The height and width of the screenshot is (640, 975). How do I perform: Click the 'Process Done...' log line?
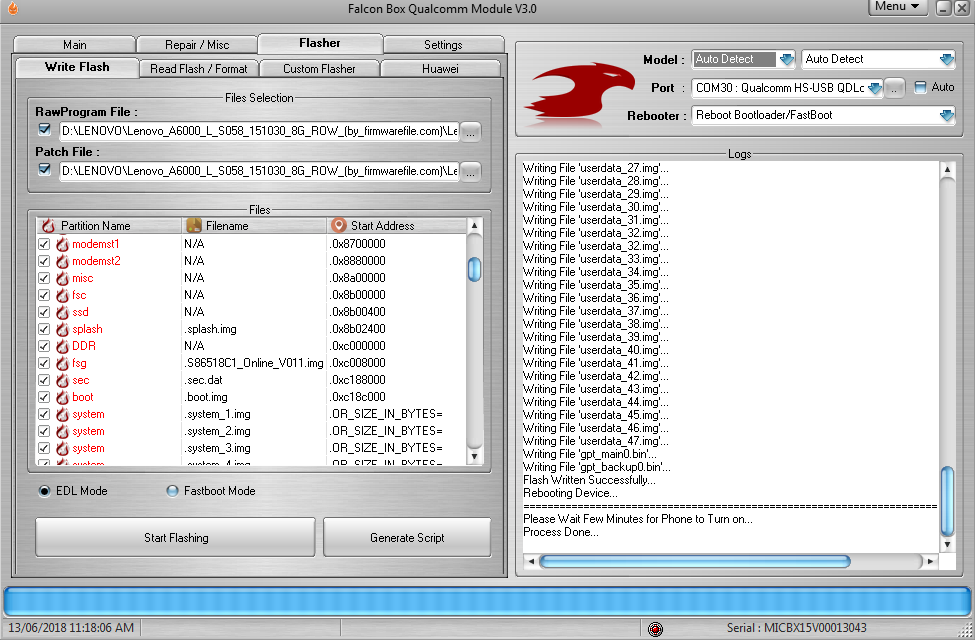pyautogui.click(x=560, y=532)
